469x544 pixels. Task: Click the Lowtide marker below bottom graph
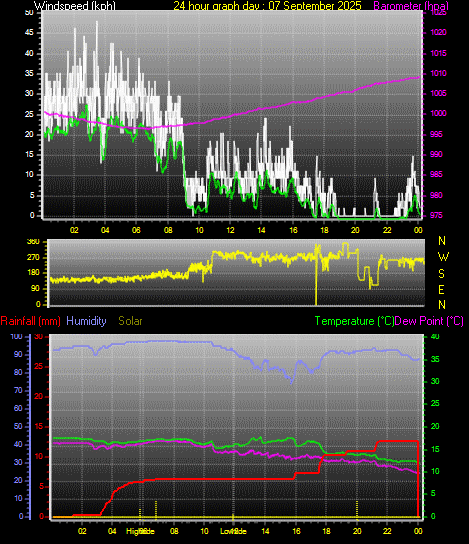(x=233, y=531)
